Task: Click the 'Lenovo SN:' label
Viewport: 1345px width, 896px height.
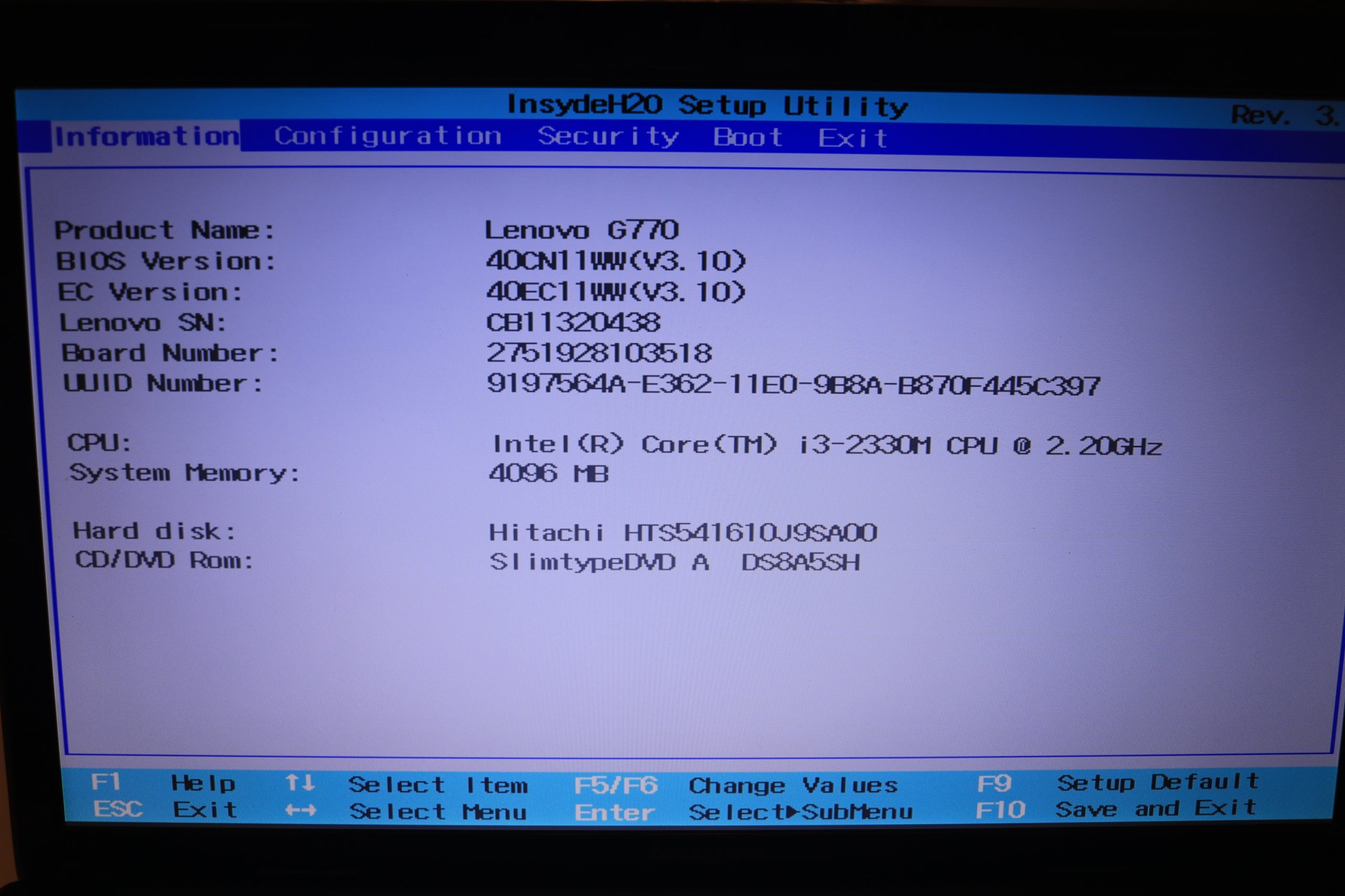Action: (143, 323)
